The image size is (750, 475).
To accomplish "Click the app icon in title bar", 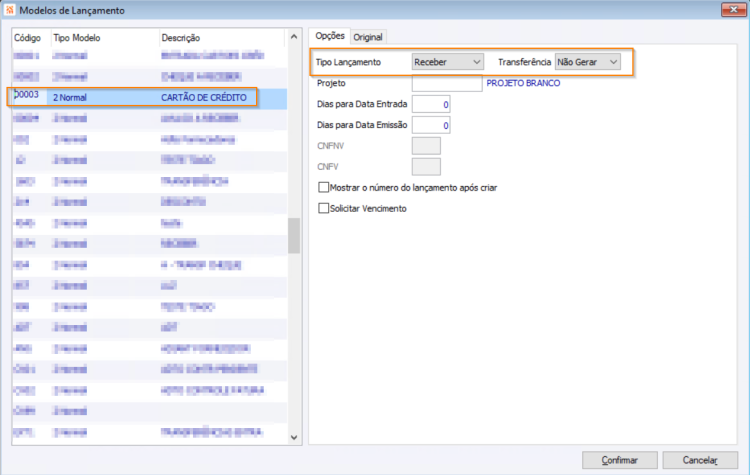I will [x=10, y=10].
